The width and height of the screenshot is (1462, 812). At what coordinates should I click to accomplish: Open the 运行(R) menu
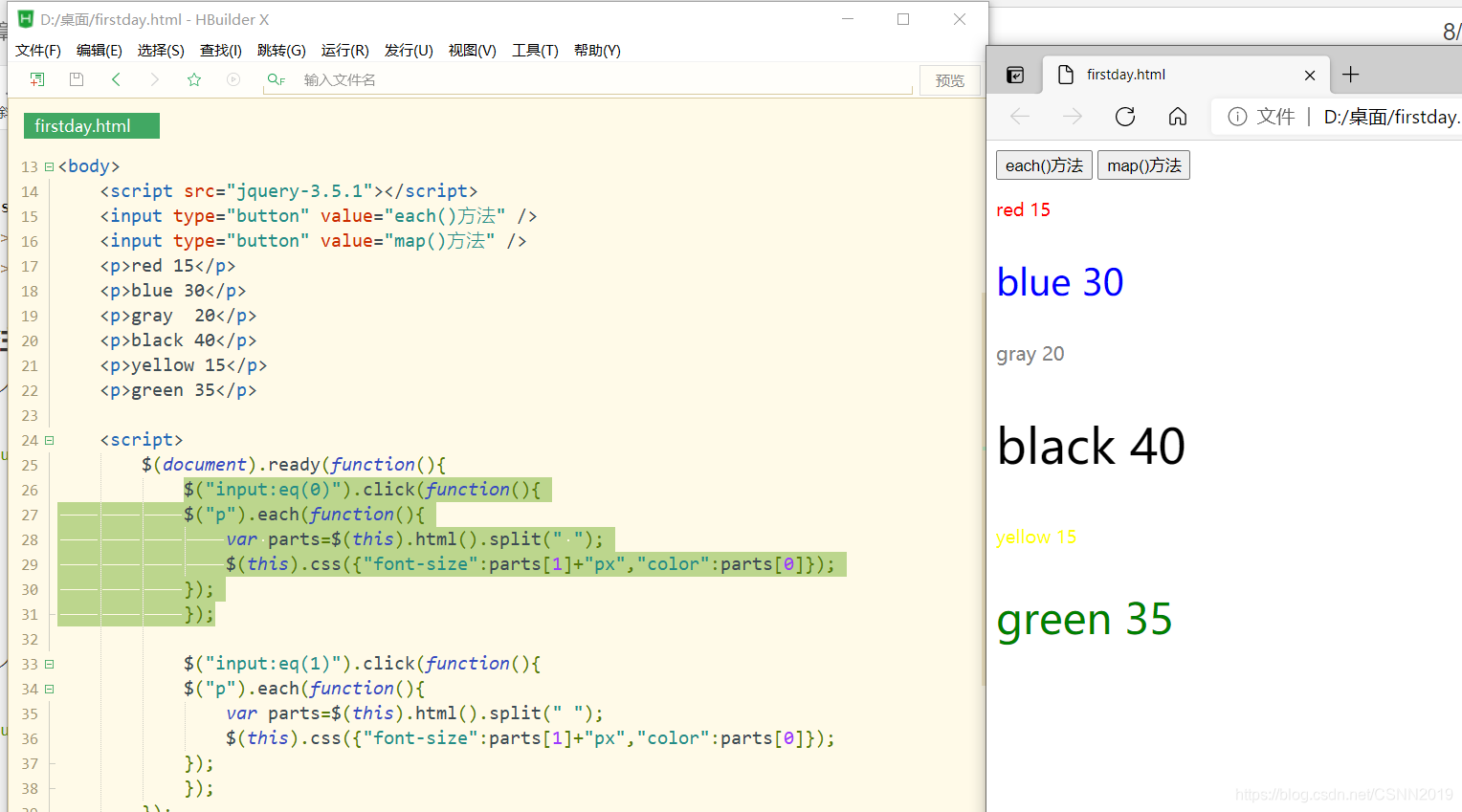(345, 50)
